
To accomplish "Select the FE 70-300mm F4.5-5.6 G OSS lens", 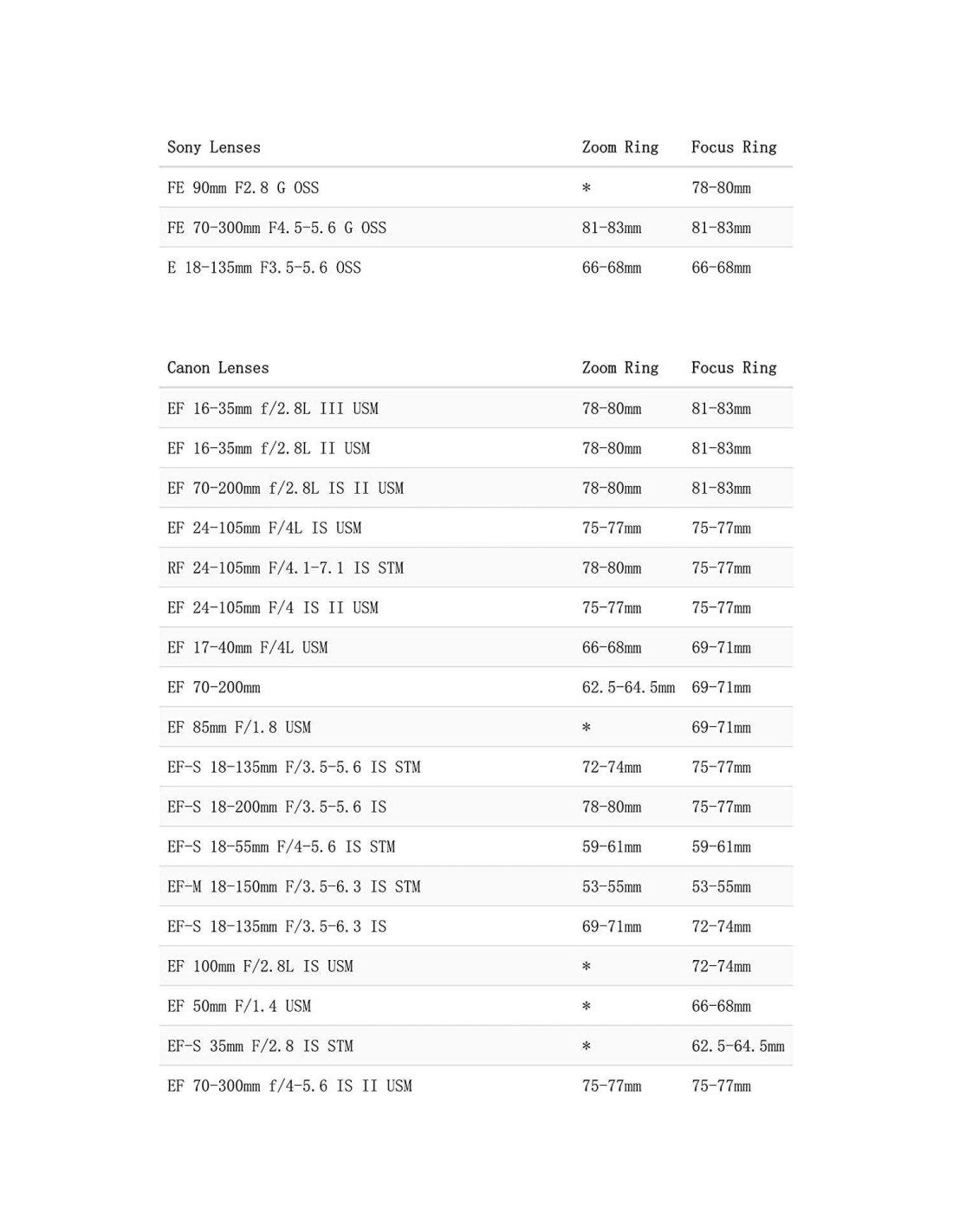I will point(277,228).
